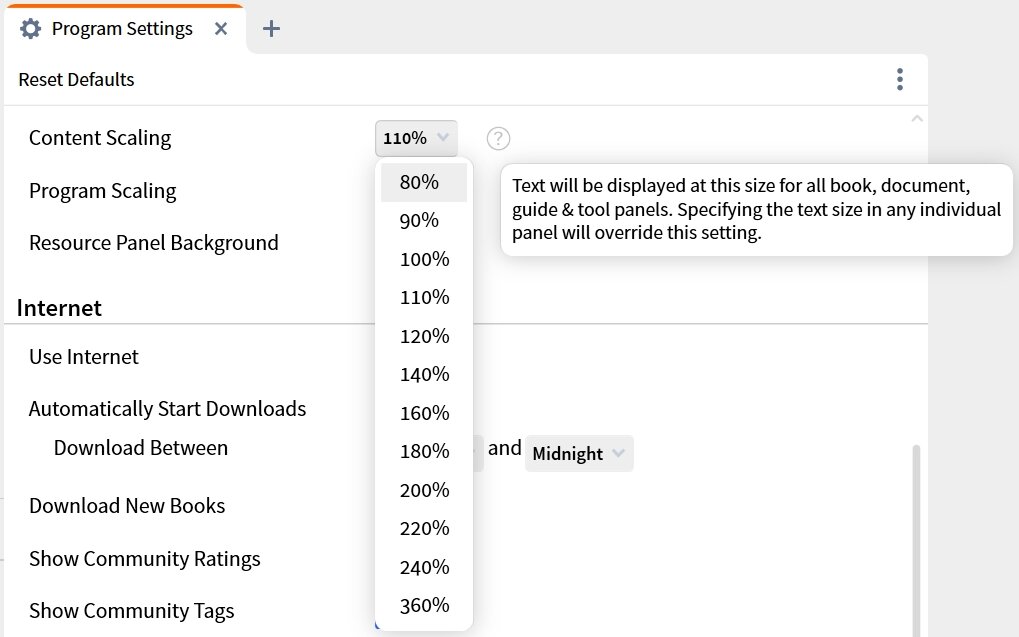Click the Show Community Ratings setting

[x=144, y=559]
